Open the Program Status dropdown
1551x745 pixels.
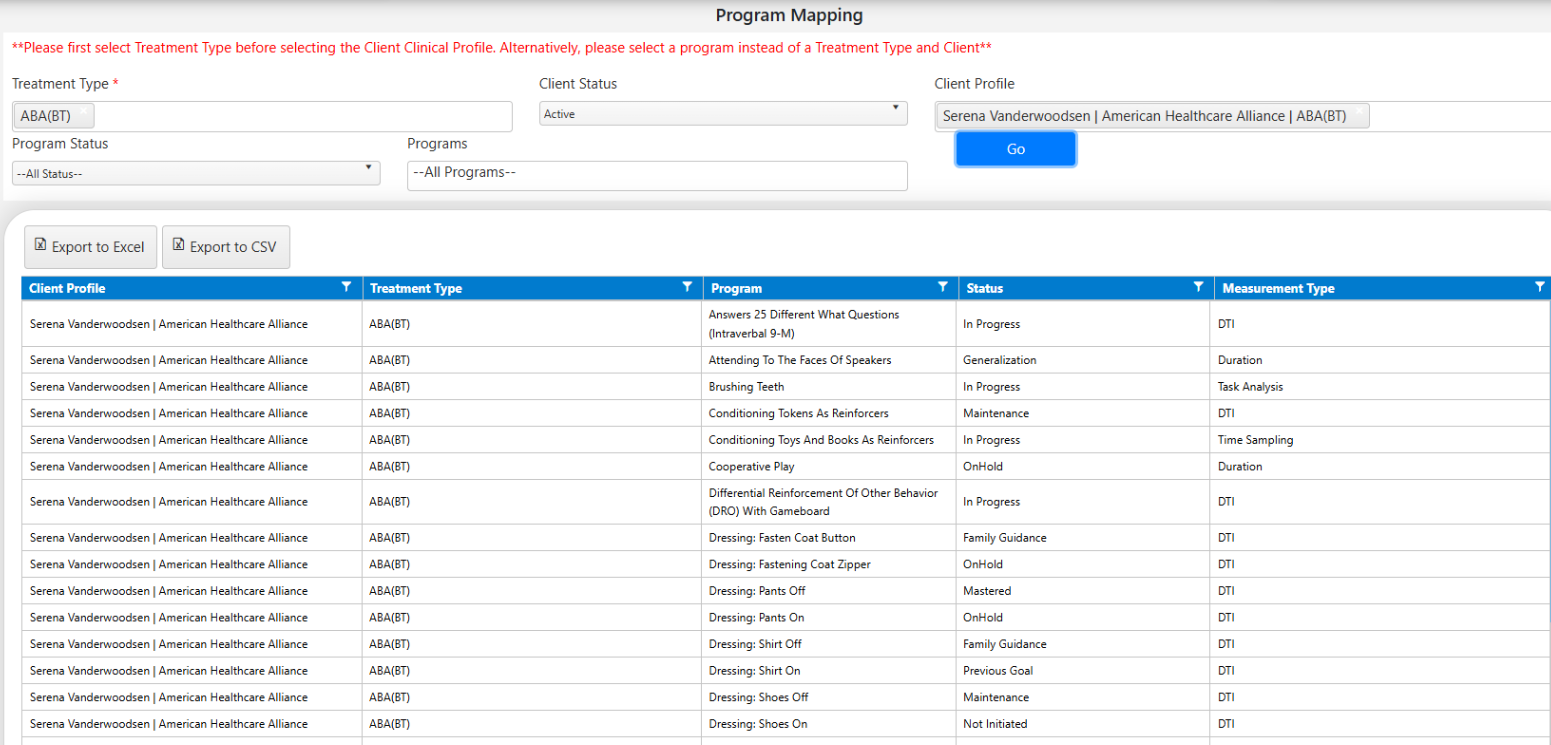pos(196,174)
